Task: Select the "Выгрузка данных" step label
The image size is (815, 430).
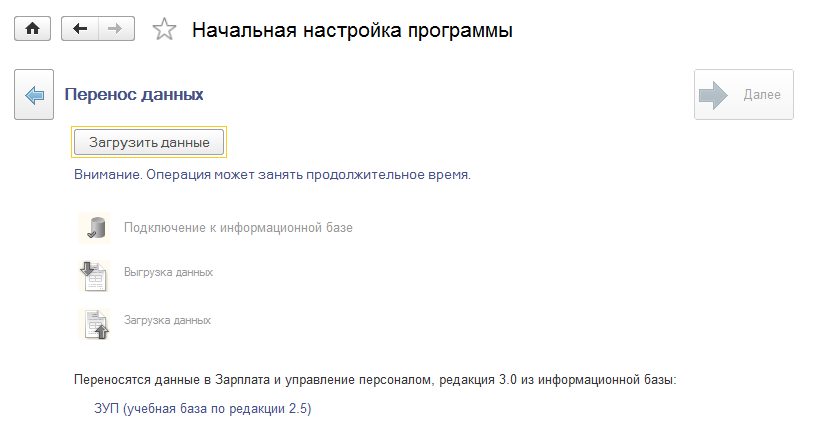Action: pyautogui.click(x=168, y=272)
